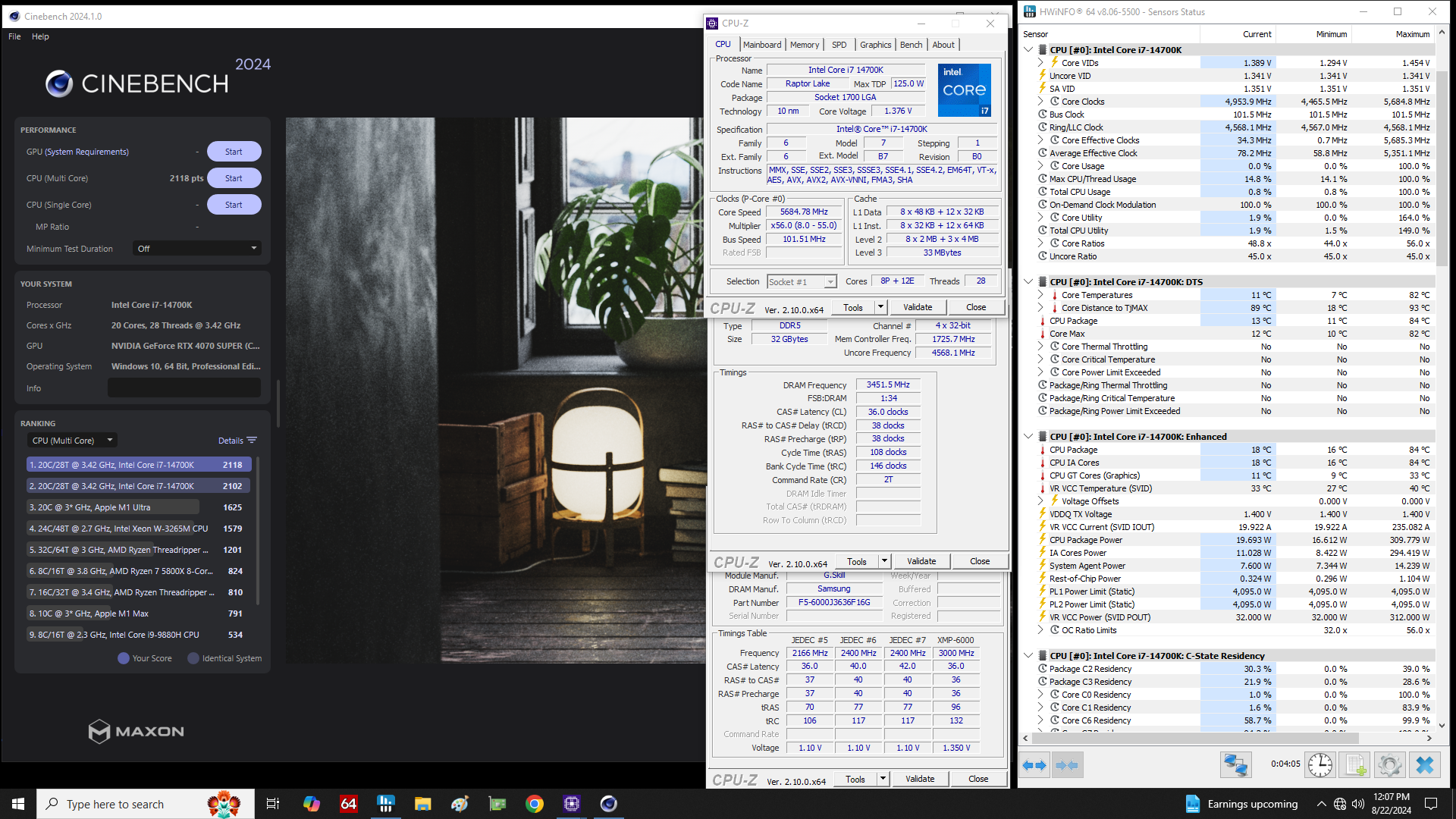Open Windows notification center icon
The image size is (1456, 819).
(1431, 804)
